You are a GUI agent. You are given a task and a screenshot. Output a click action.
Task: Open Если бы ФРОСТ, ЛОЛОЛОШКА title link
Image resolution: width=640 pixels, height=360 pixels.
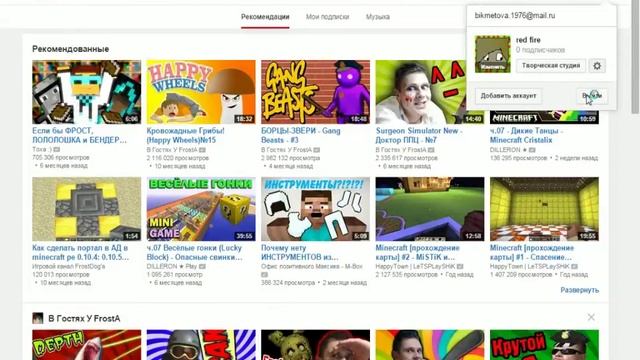(79, 136)
